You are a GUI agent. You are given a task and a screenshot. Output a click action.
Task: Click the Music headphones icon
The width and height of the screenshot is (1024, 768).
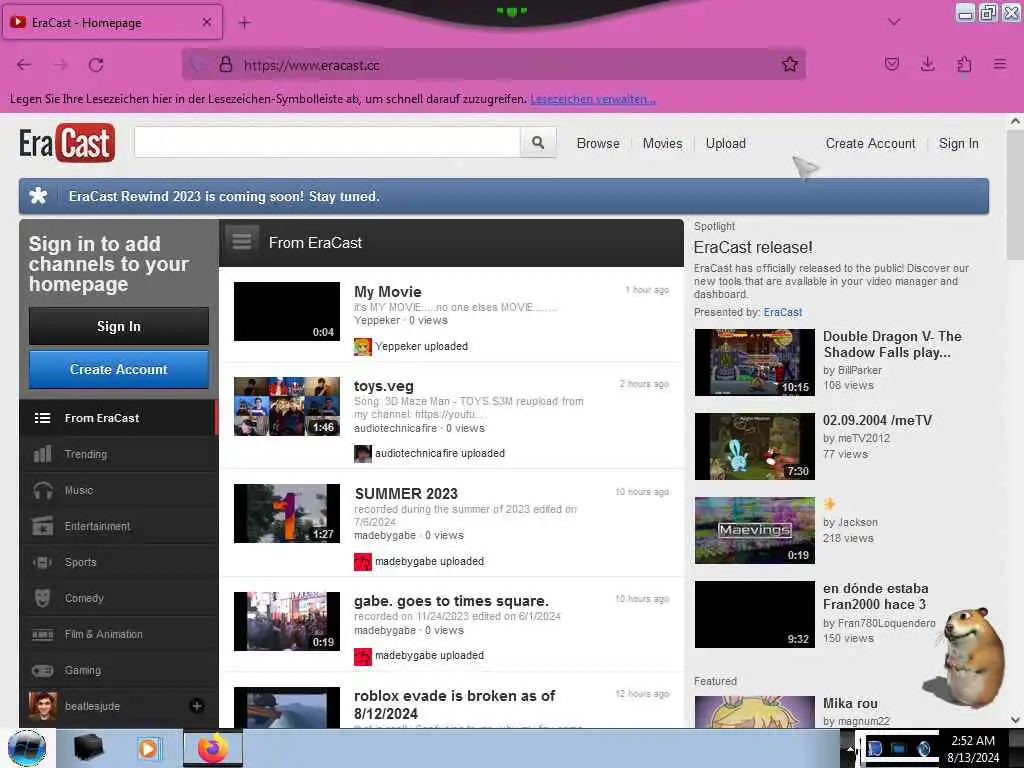pyautogui.click(x=42, y=490)
